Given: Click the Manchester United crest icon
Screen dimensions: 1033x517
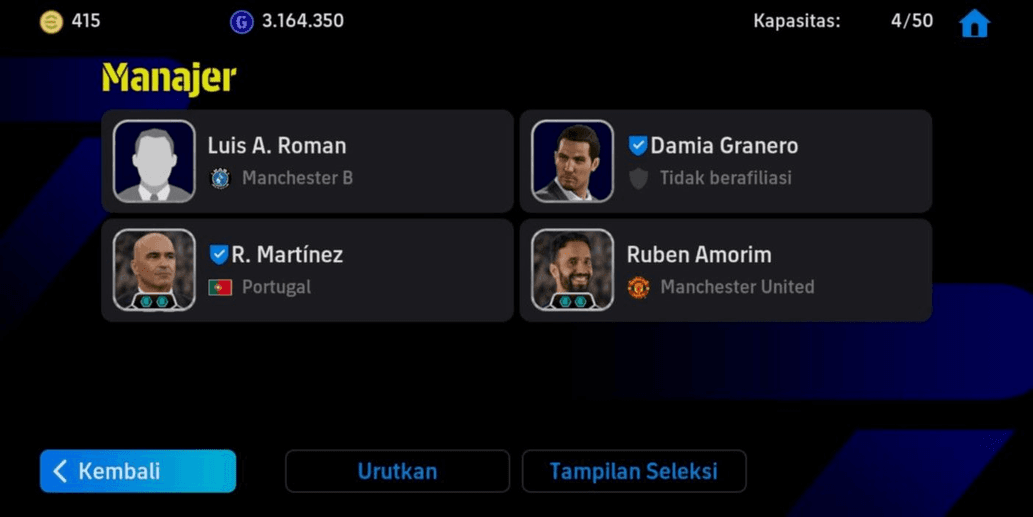Looking at the screenshot, I should (638, 287).
